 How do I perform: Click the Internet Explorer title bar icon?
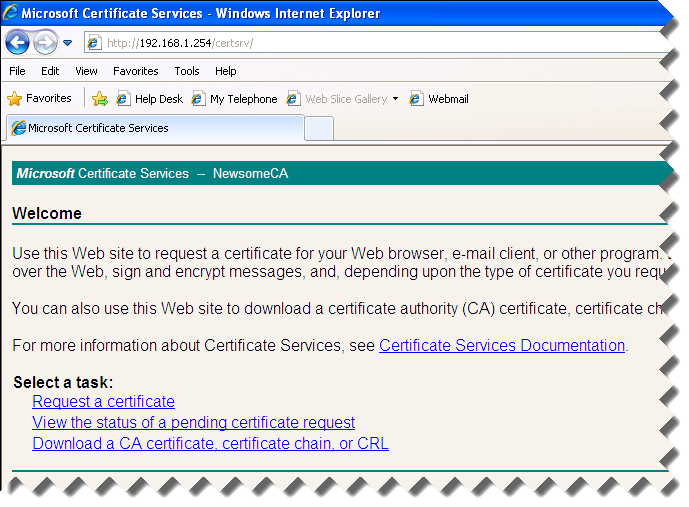pos(11,13)
